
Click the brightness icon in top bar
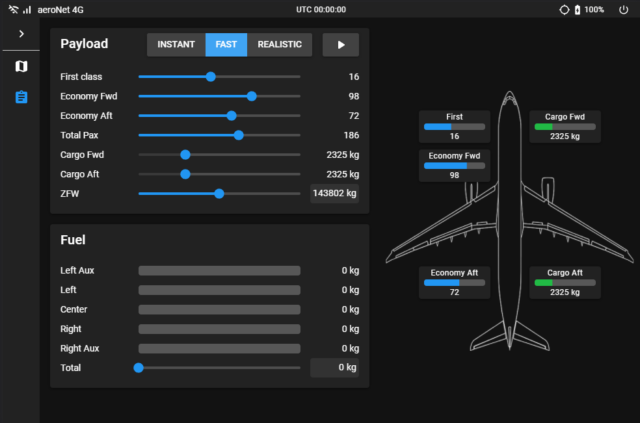(563, 9)
